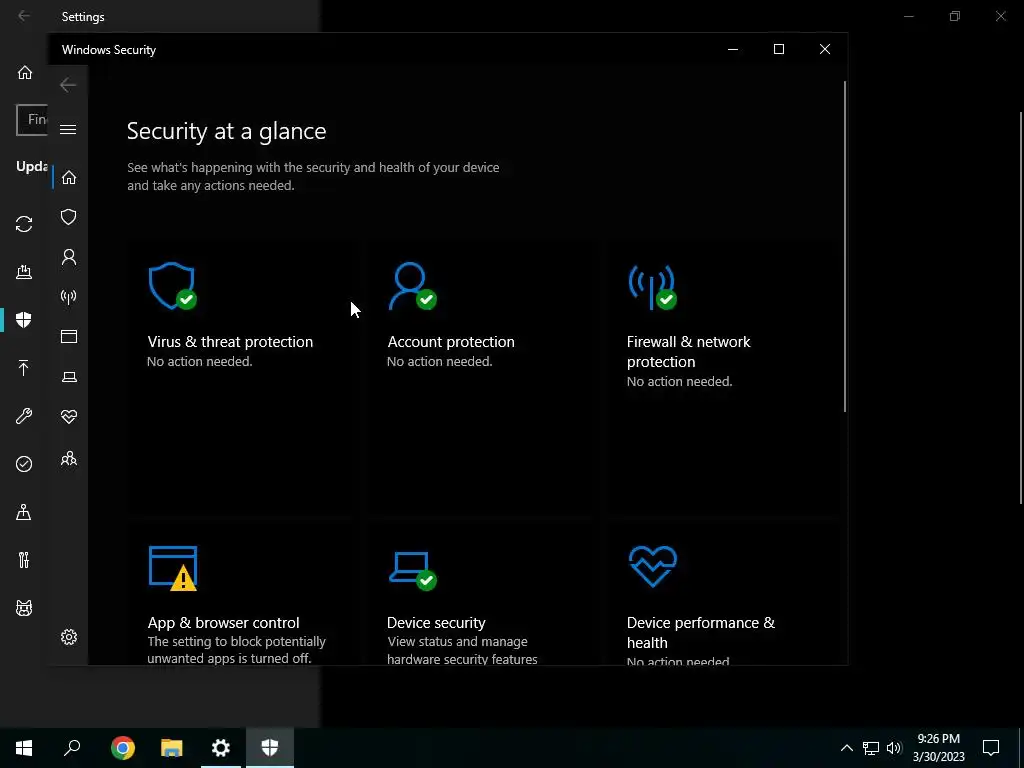
Task: Open For developers icon in Settings sidebar
Action: [x=24, y=560]
